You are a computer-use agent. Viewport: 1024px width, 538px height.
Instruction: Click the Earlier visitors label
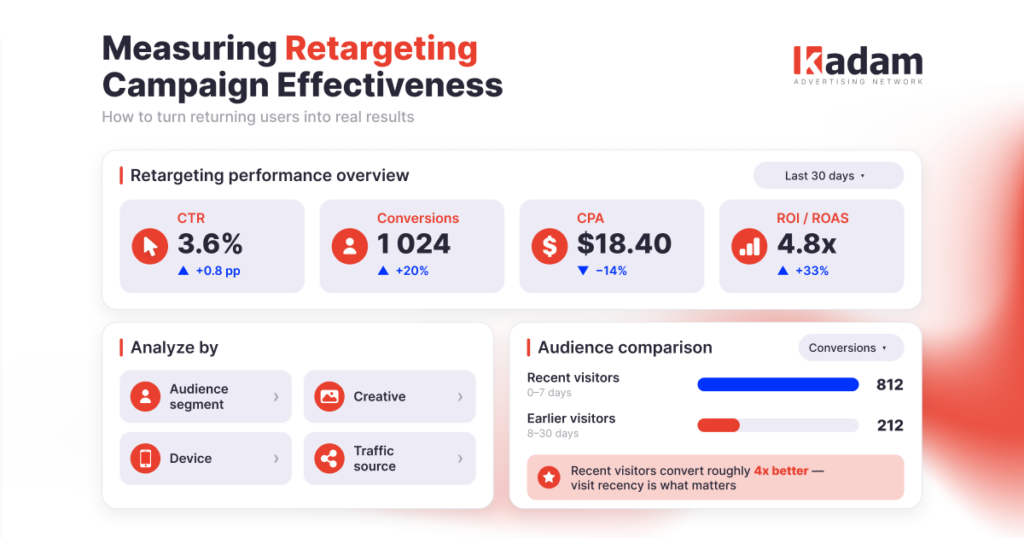571,419
